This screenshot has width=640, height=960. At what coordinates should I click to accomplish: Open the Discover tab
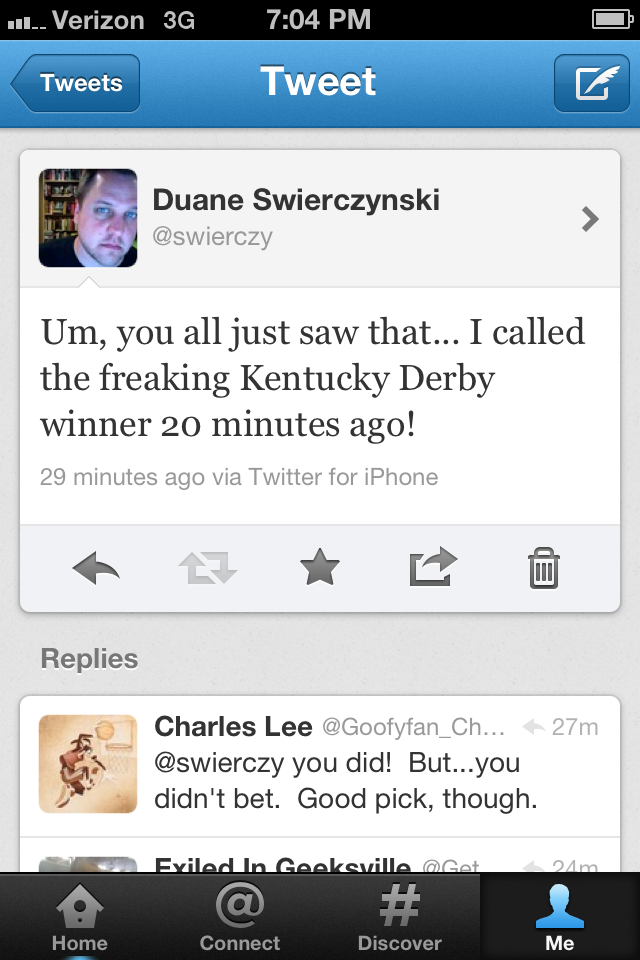399,917
